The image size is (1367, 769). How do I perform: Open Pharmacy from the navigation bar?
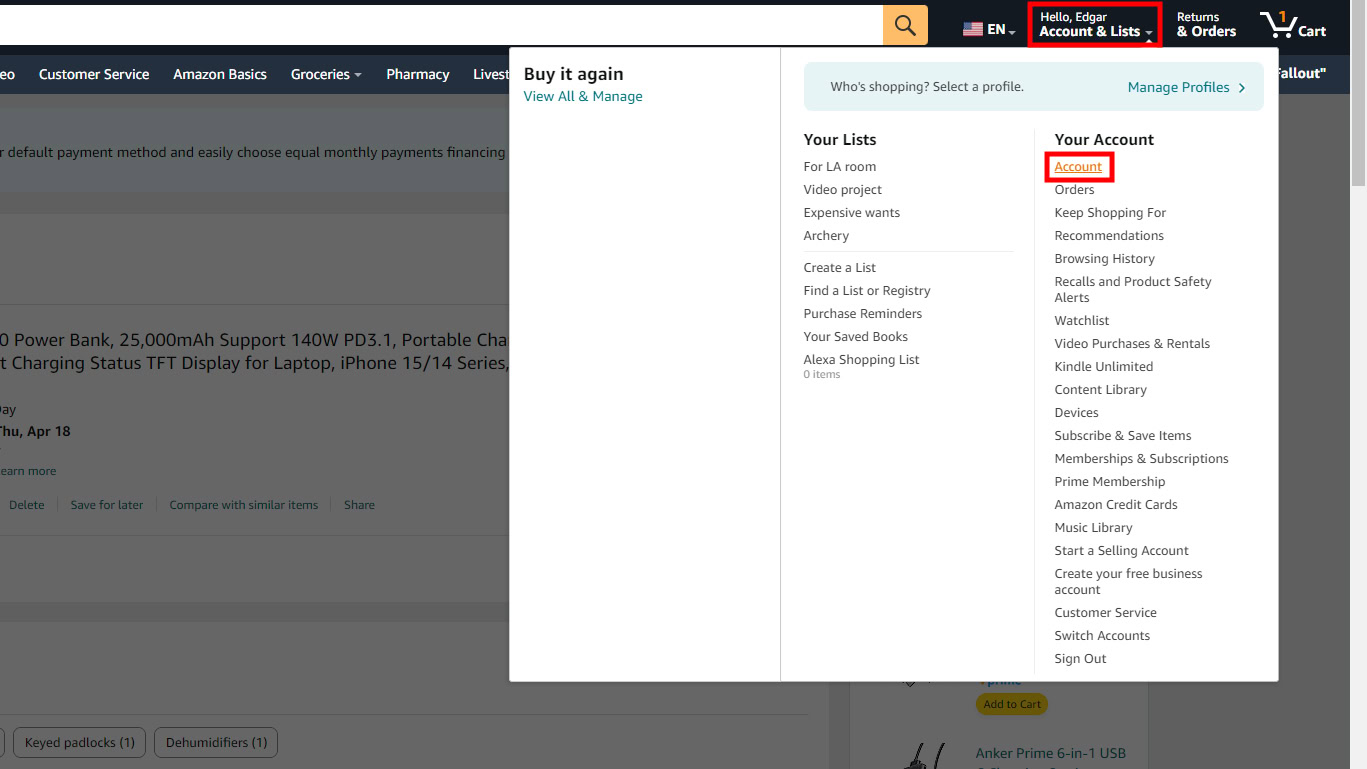coord(417,74)
